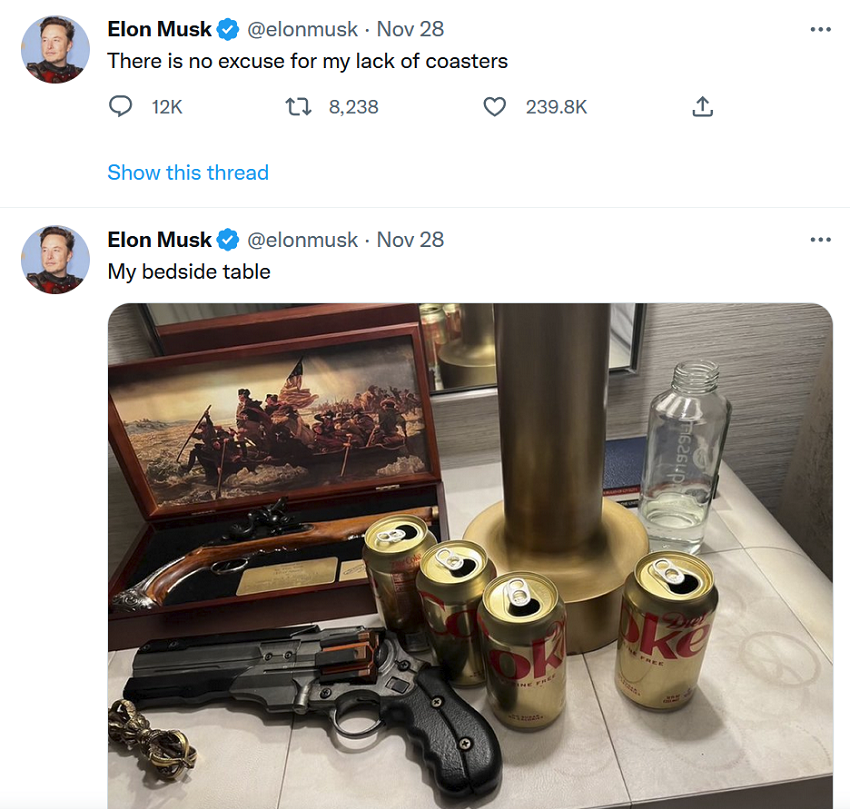Open more options on the coasters tweet

(x=820, y=29)
